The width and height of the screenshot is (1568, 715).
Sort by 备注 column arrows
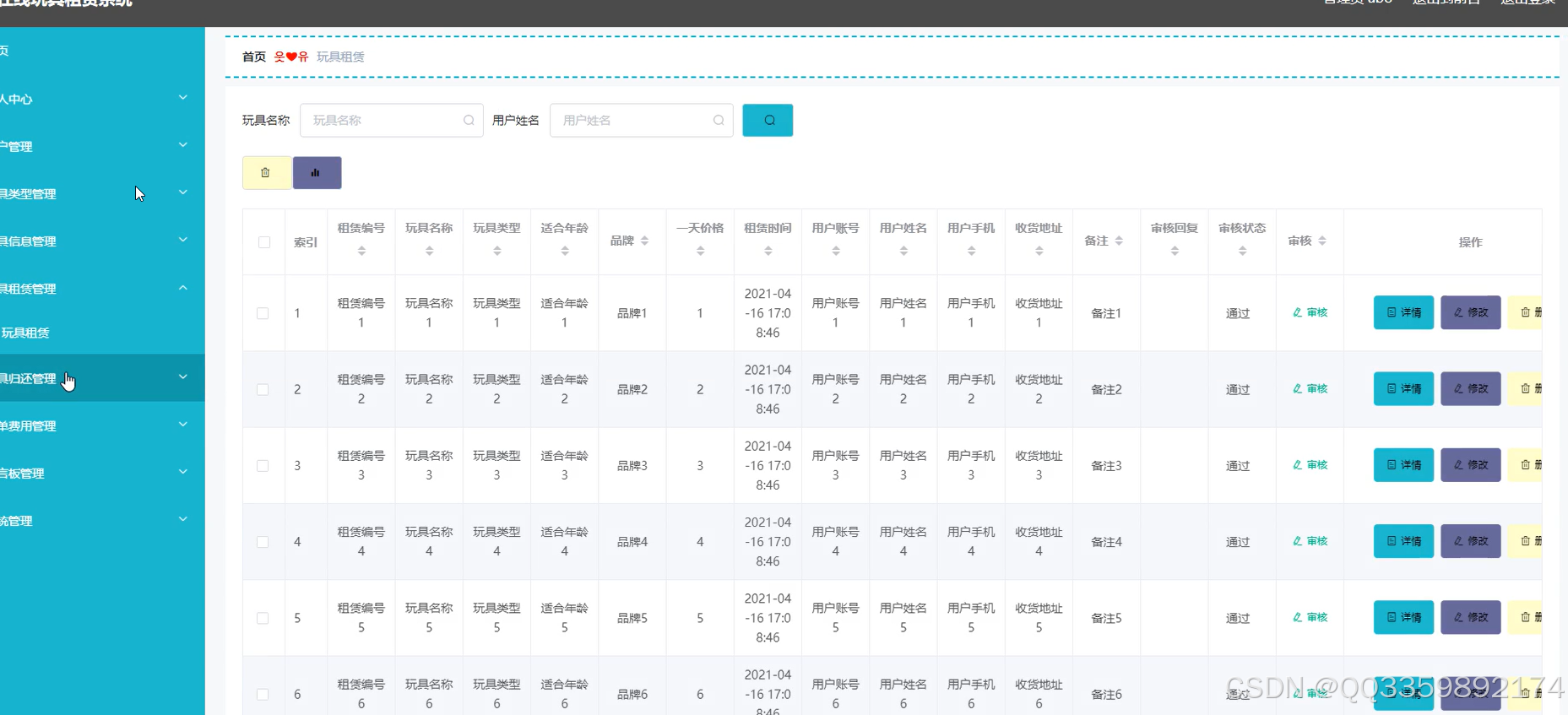tap(1119, 241)
